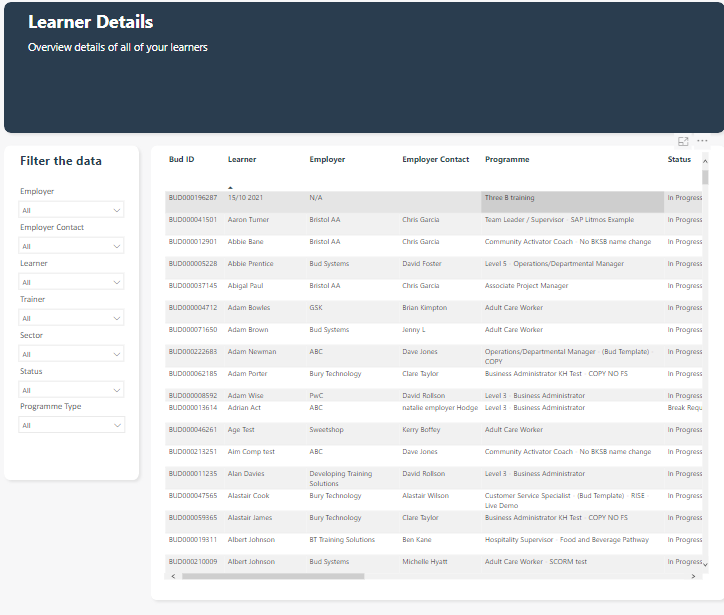Click learner name Abbie Prentice
Image resolution: width=724 pixels, height=615 pixels.
tap(250, 264)
